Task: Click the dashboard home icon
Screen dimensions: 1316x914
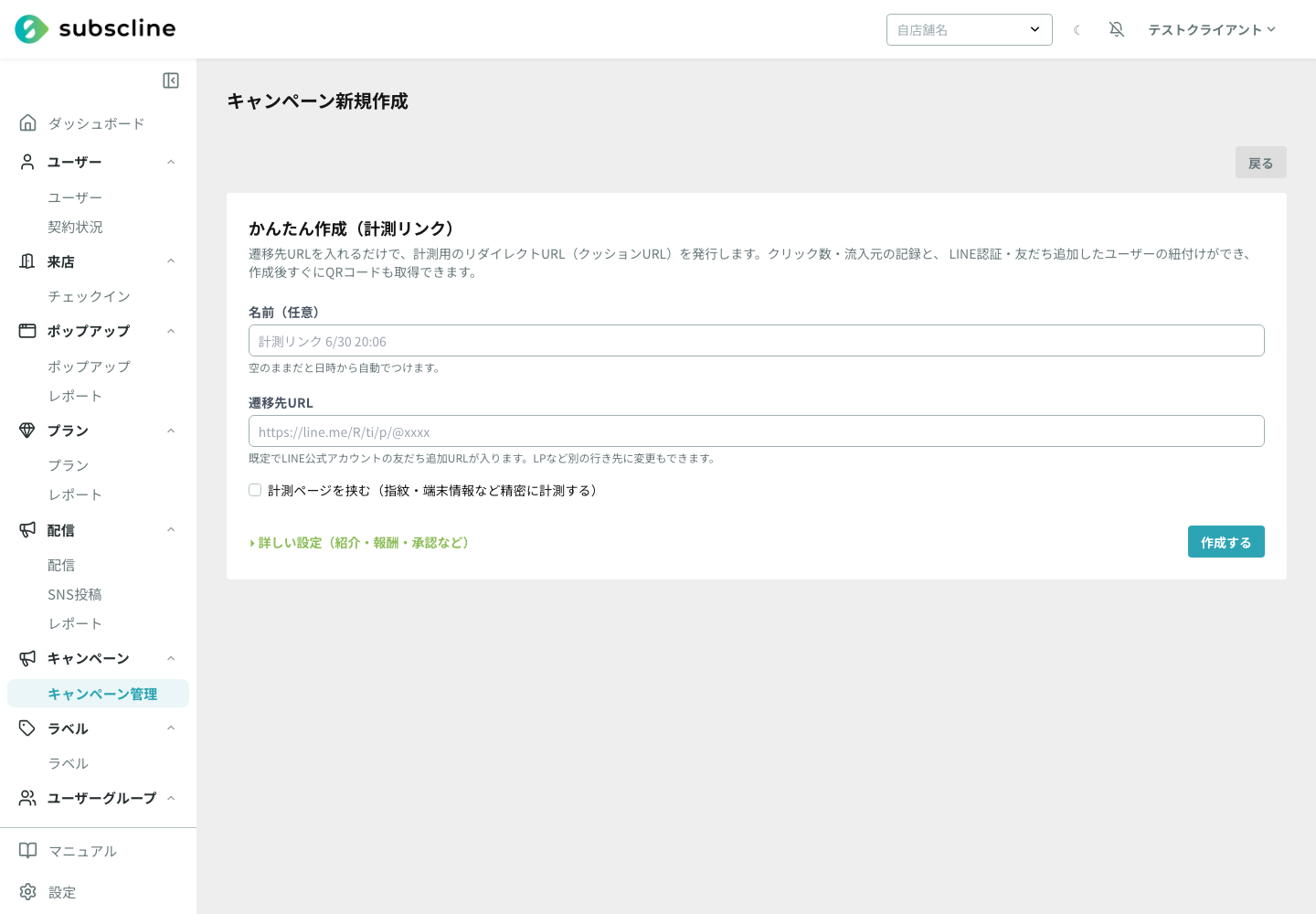Action: 28,122
